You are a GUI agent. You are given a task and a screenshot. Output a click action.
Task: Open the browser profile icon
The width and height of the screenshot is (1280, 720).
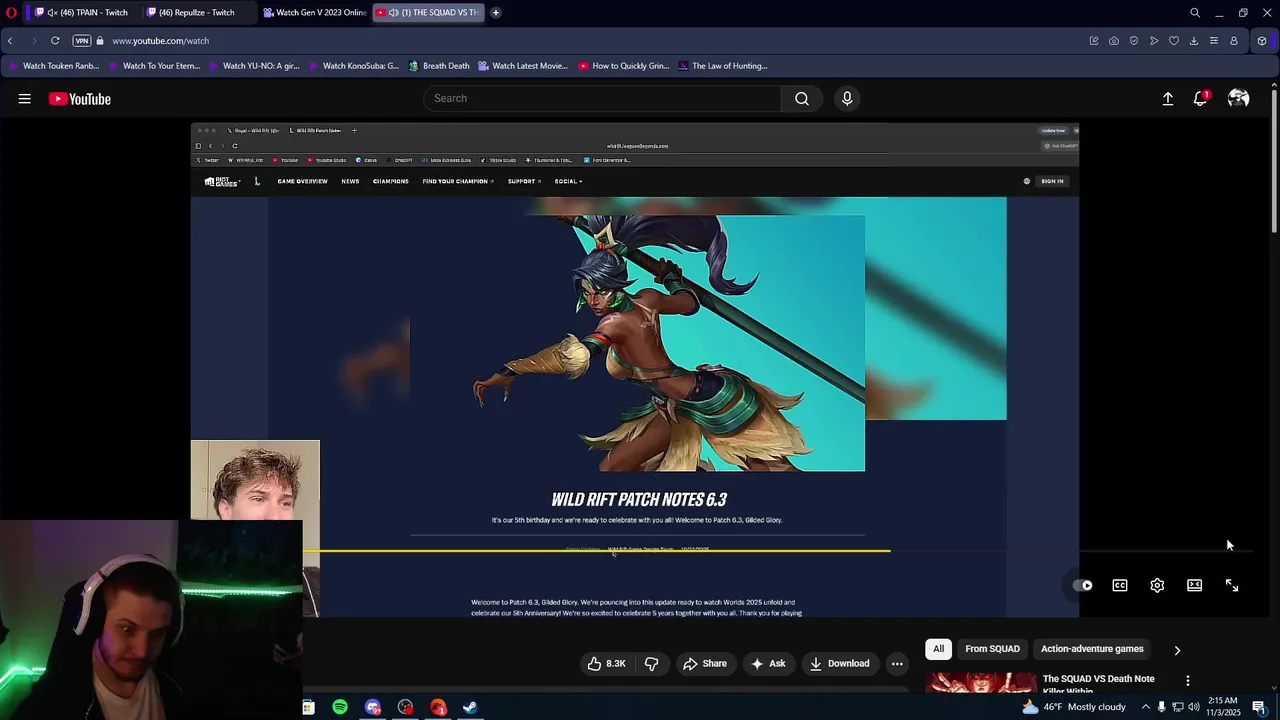coord(1234,41)
